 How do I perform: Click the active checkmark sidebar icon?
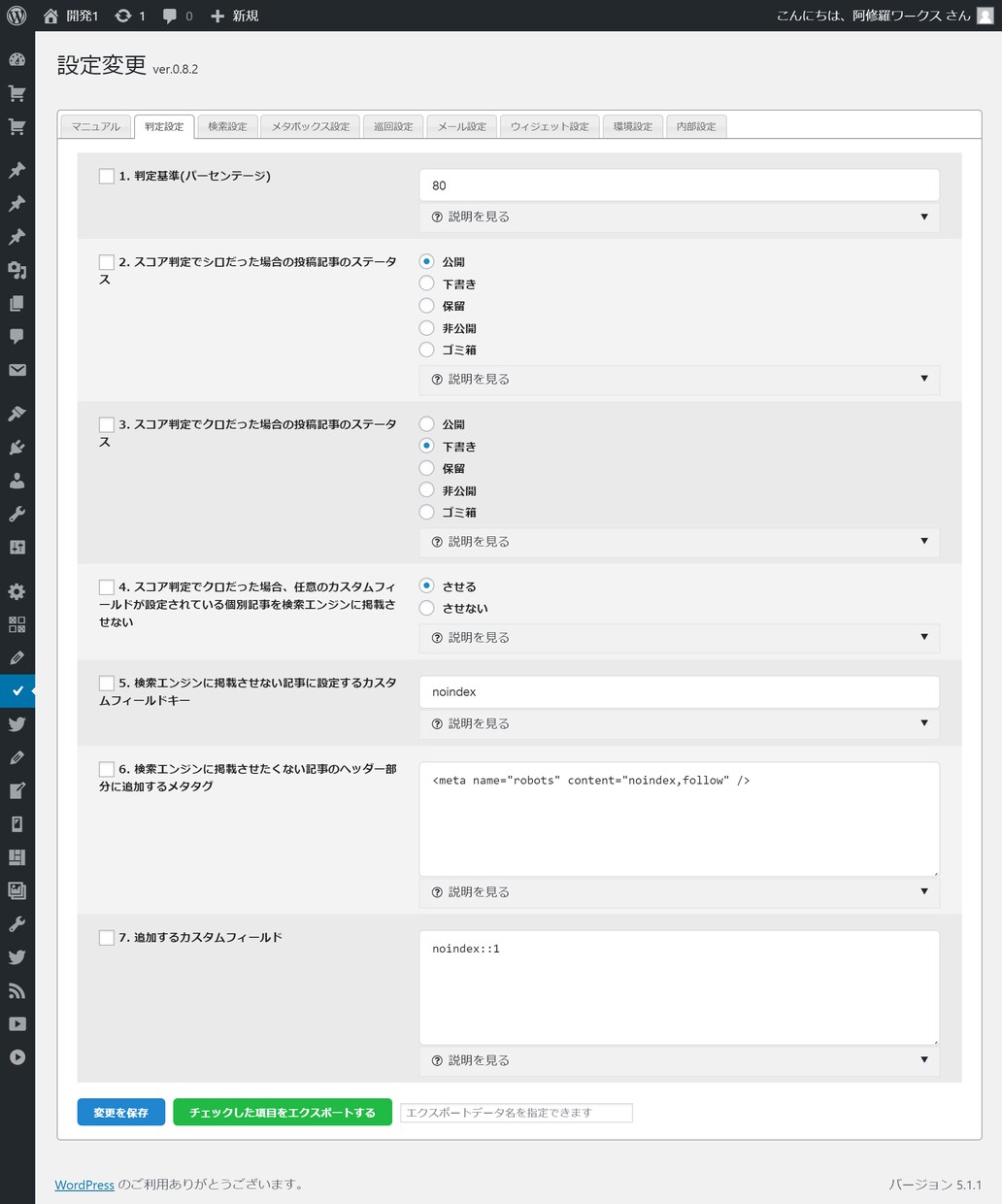click(x=17, y=691)
